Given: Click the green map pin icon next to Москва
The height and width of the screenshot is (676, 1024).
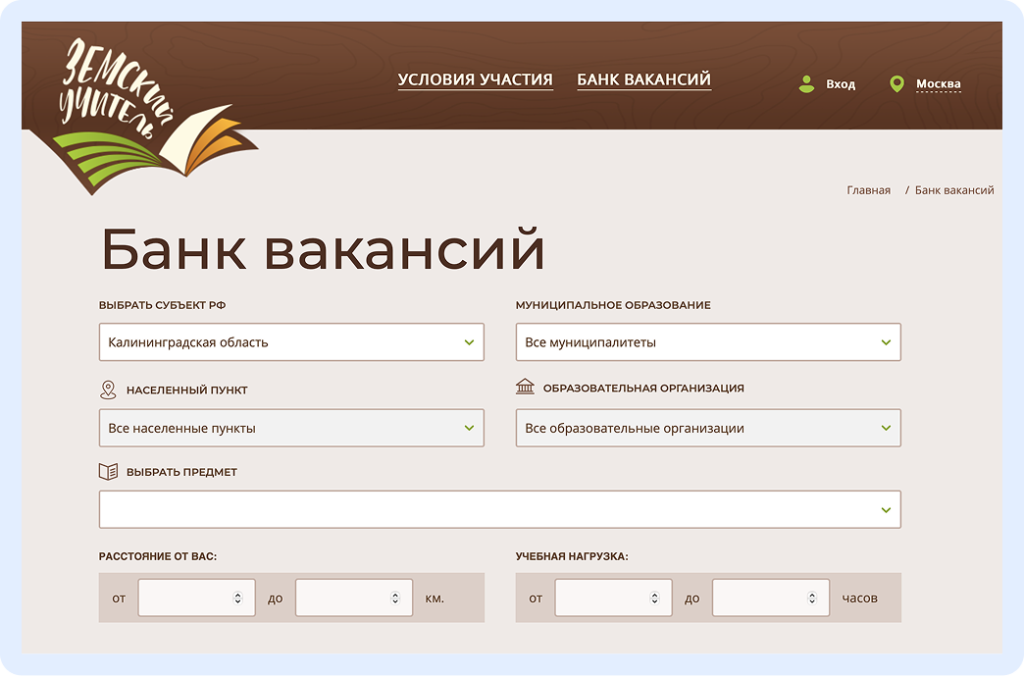Looking at the screenshot, I should click(897, 84).
